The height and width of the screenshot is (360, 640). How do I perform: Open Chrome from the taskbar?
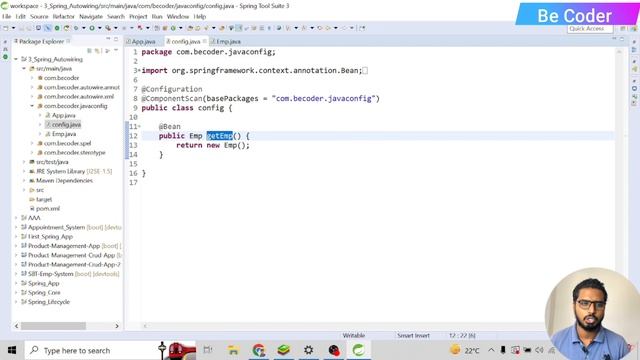(x=259, y=350)
